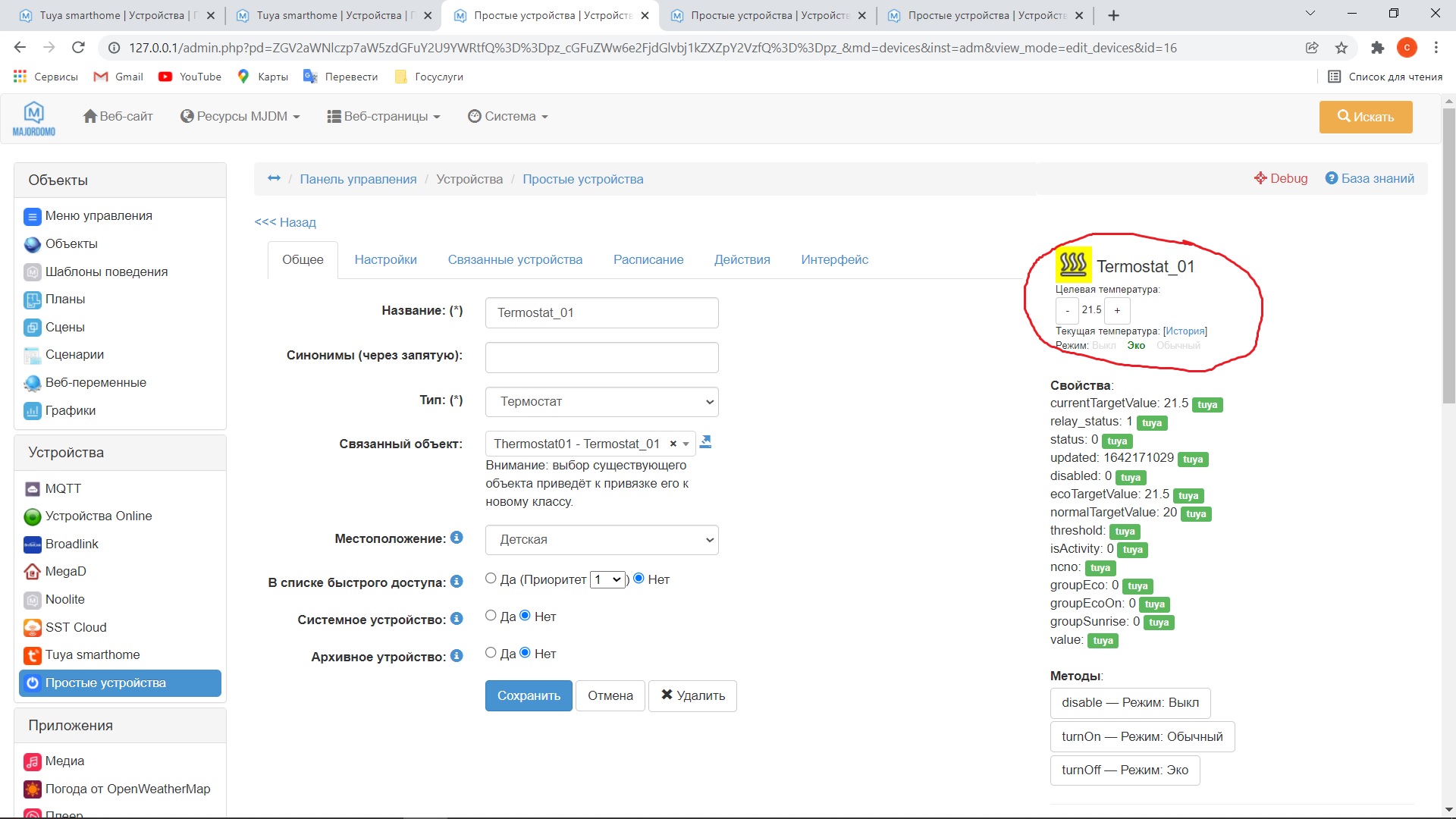Increase target temperature with plus button
1456x819 pixels.
click(1117, 310)
